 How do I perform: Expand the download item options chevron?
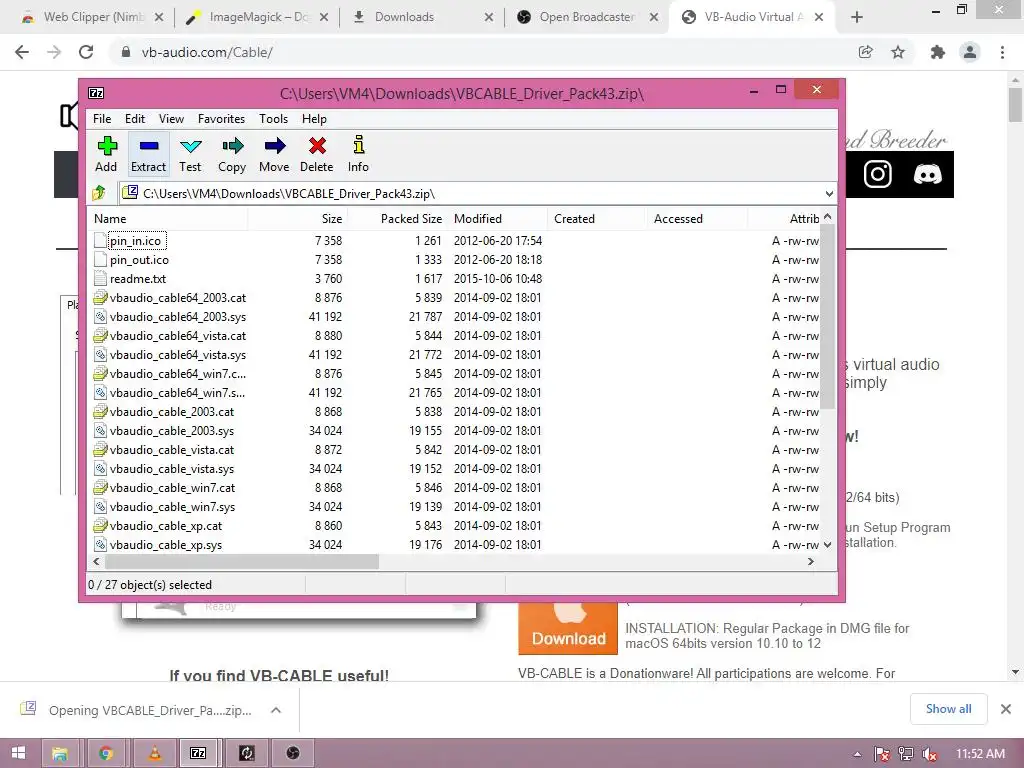tap(276, 711)
